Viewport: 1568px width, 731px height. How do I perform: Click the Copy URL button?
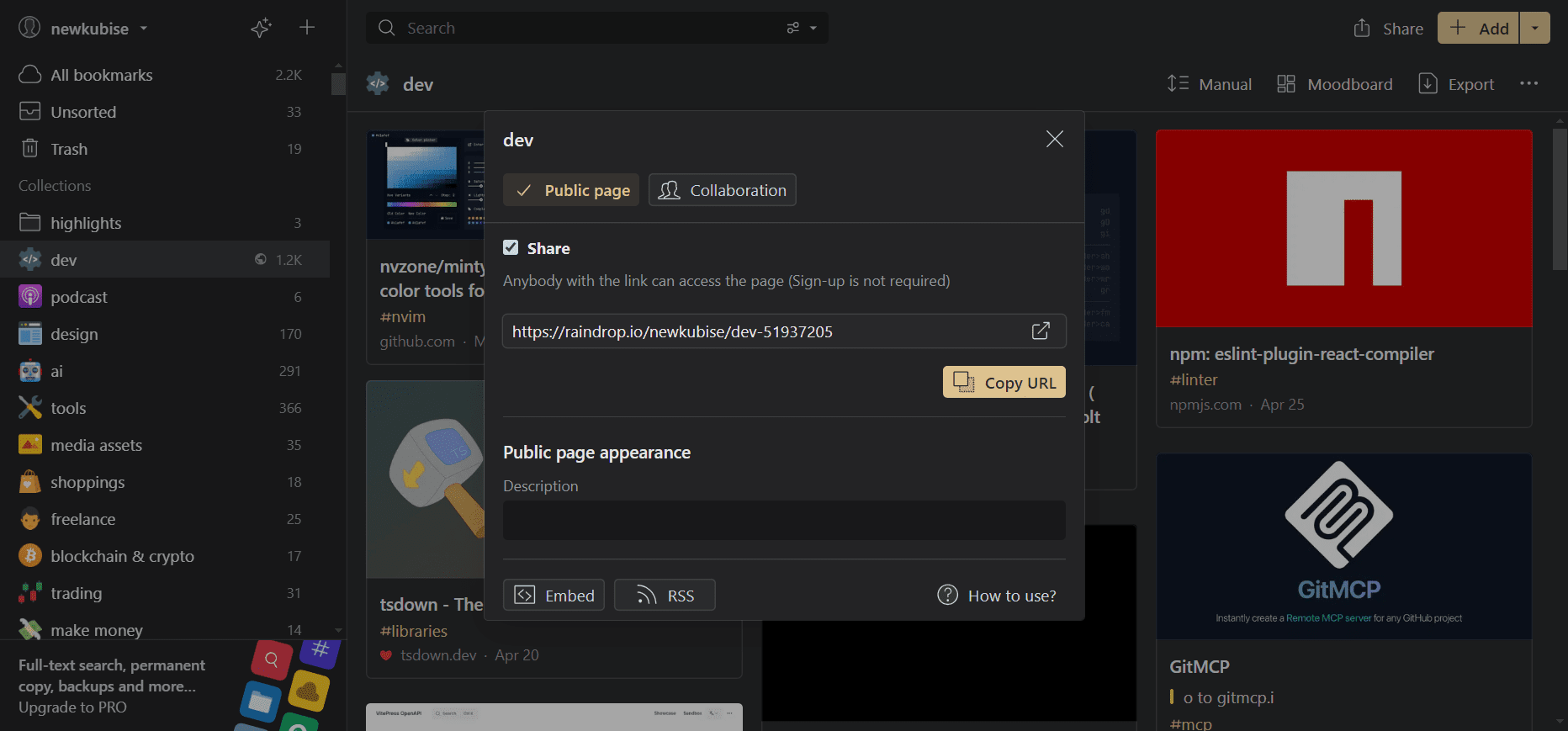pyautogui.click(x=1004, y=382)
